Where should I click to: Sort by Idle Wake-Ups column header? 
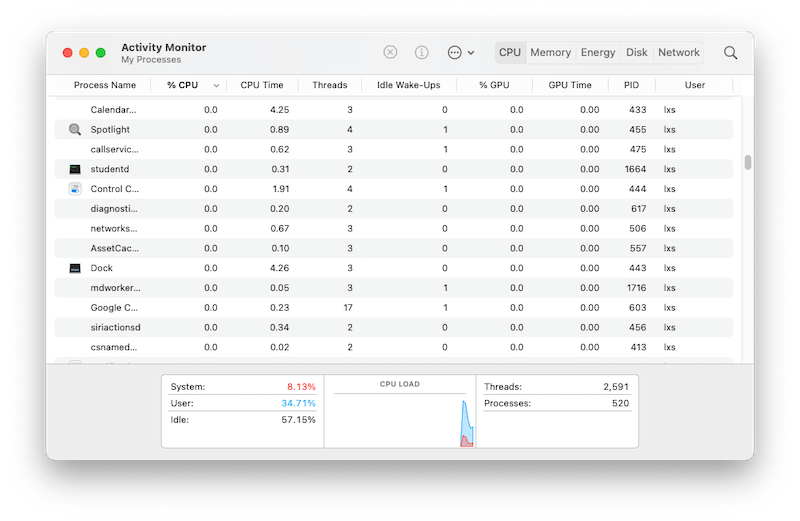coord(409,85)
